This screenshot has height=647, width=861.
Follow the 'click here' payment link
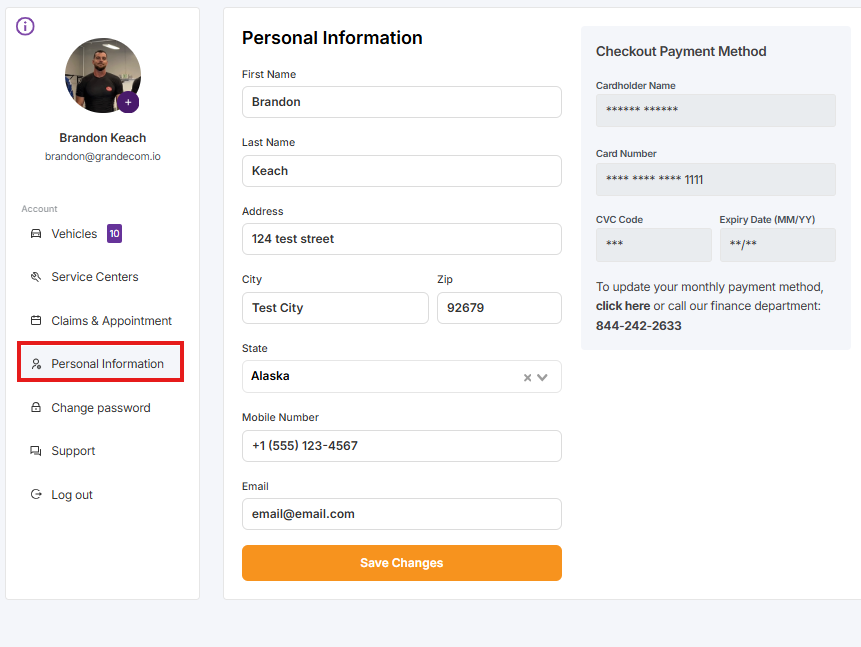623,305
